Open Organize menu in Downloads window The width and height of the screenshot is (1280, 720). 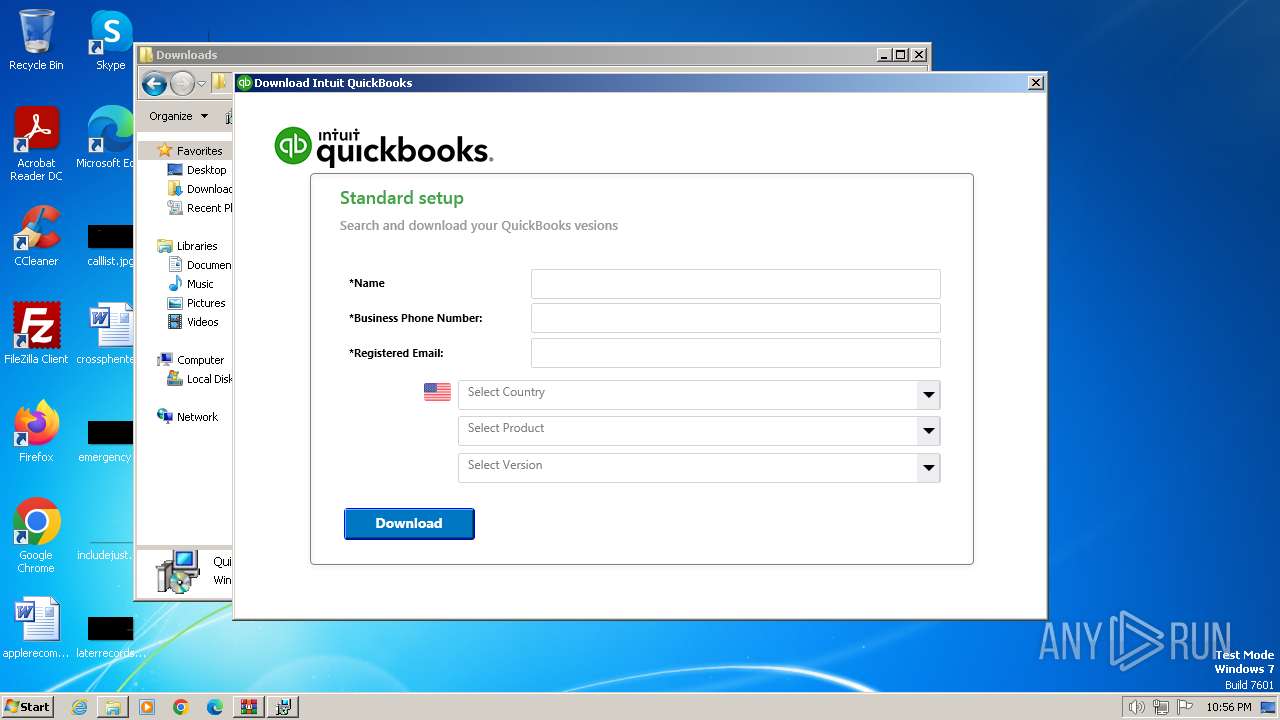[178, 116]
